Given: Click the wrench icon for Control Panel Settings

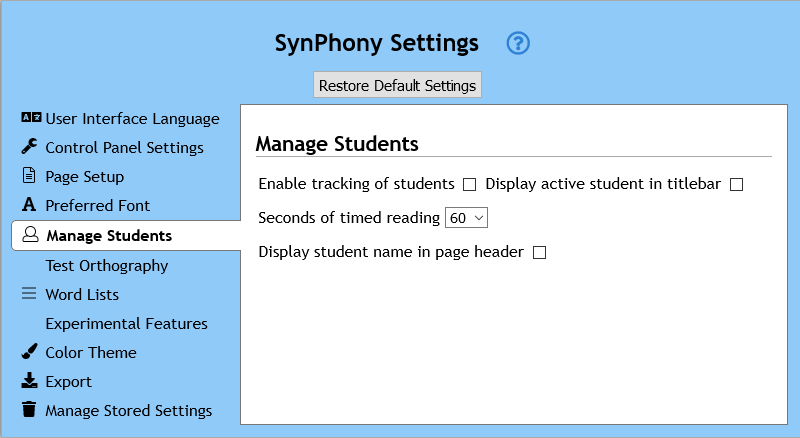Looking at the screenshot, I should 29,147.
